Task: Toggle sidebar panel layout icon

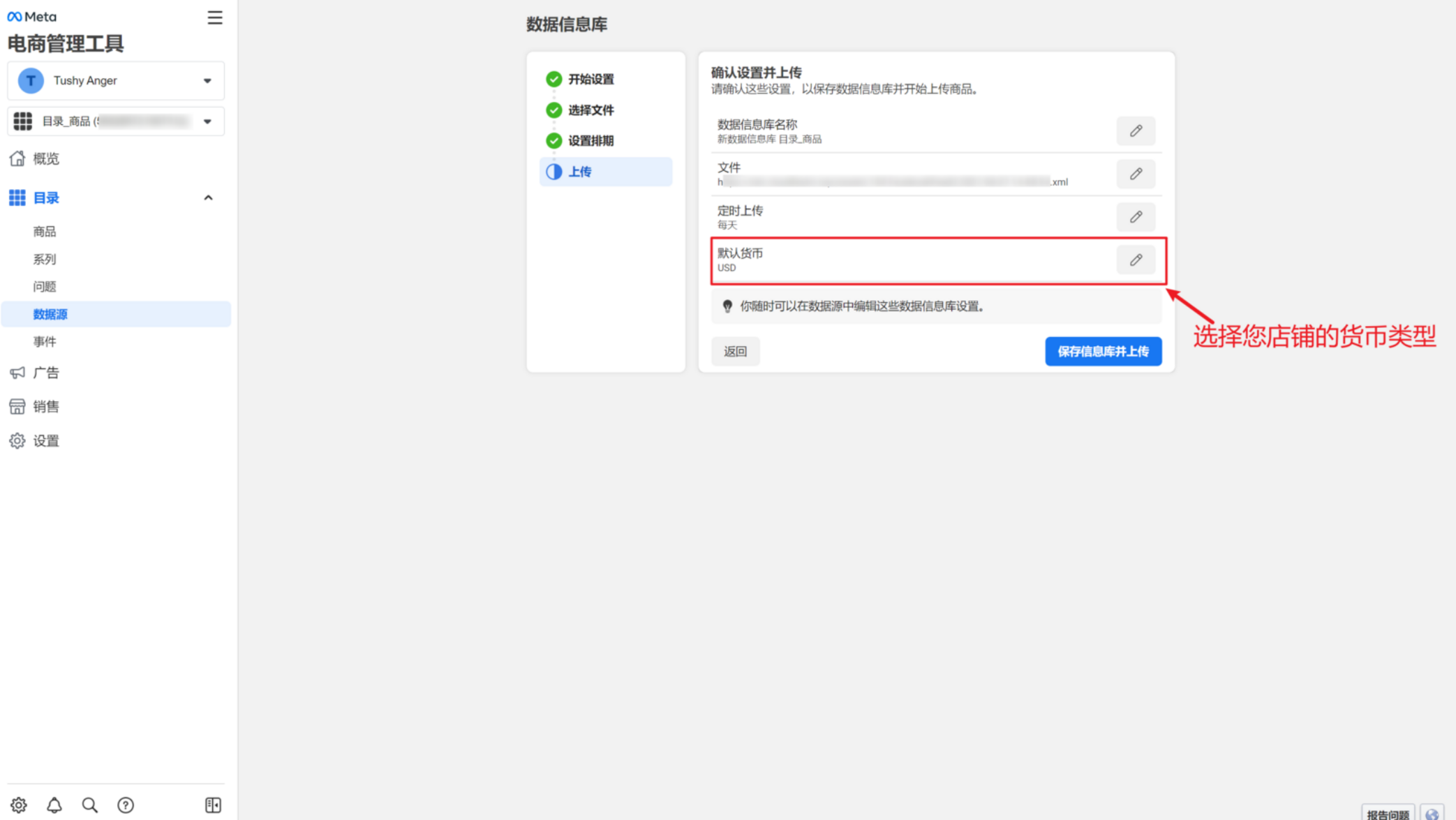Action: [x=213, y=805]
